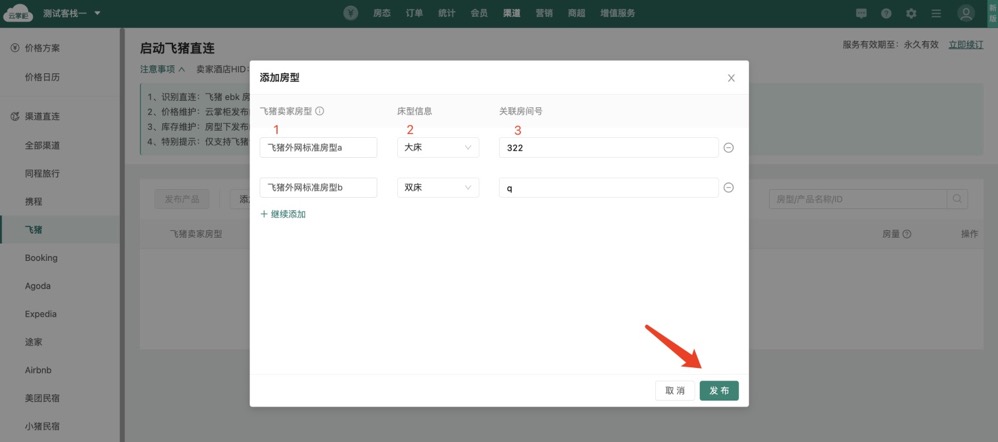Click the yen currency icon in header

tap(351, 13)
